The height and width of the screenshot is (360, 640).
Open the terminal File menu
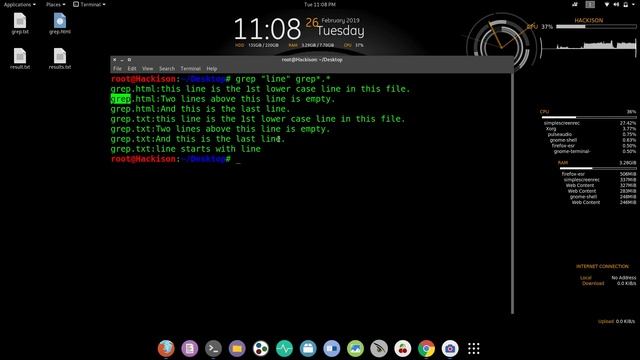click(x=118, y=69)
